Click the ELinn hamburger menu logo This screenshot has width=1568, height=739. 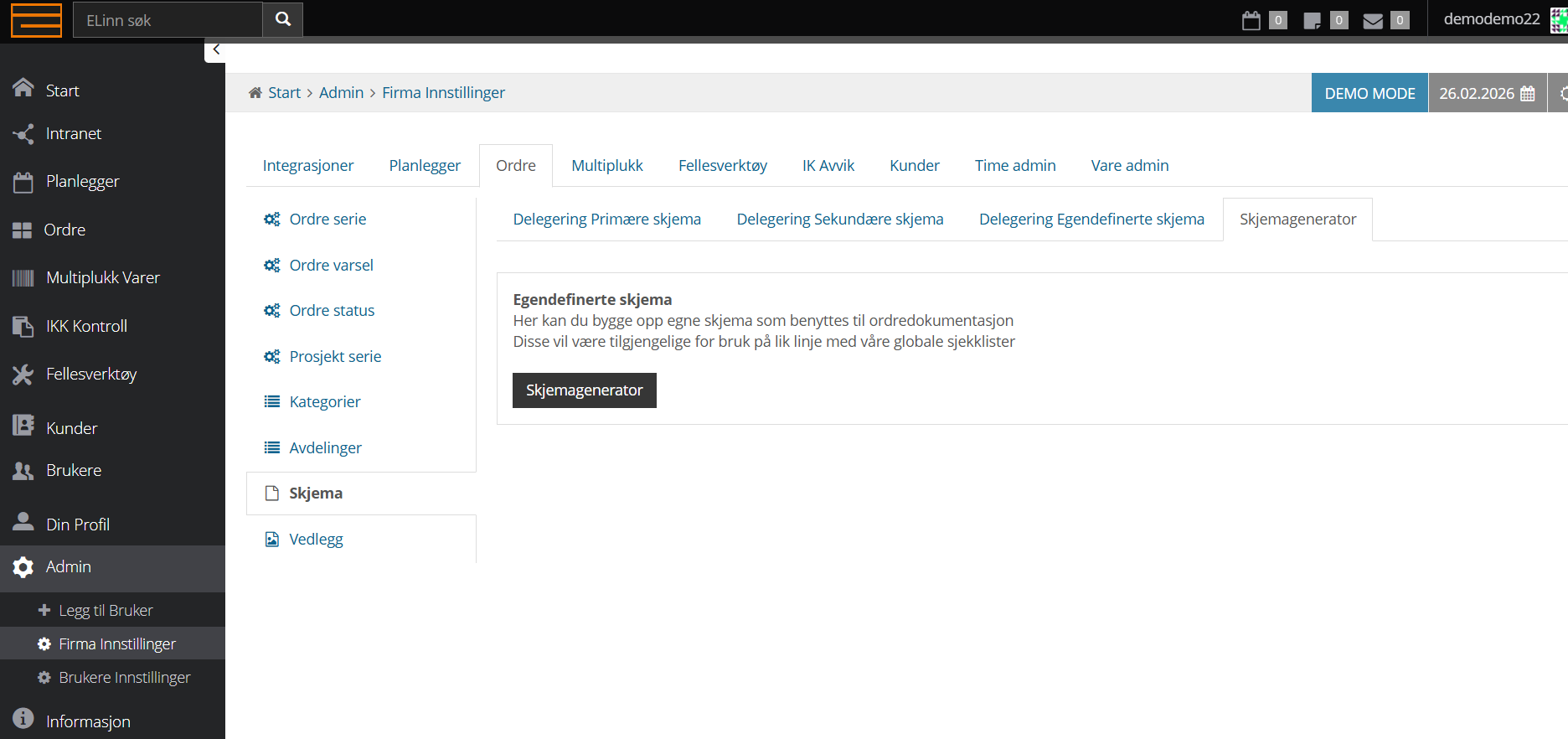pyautogui.click(x=36, y=20)
